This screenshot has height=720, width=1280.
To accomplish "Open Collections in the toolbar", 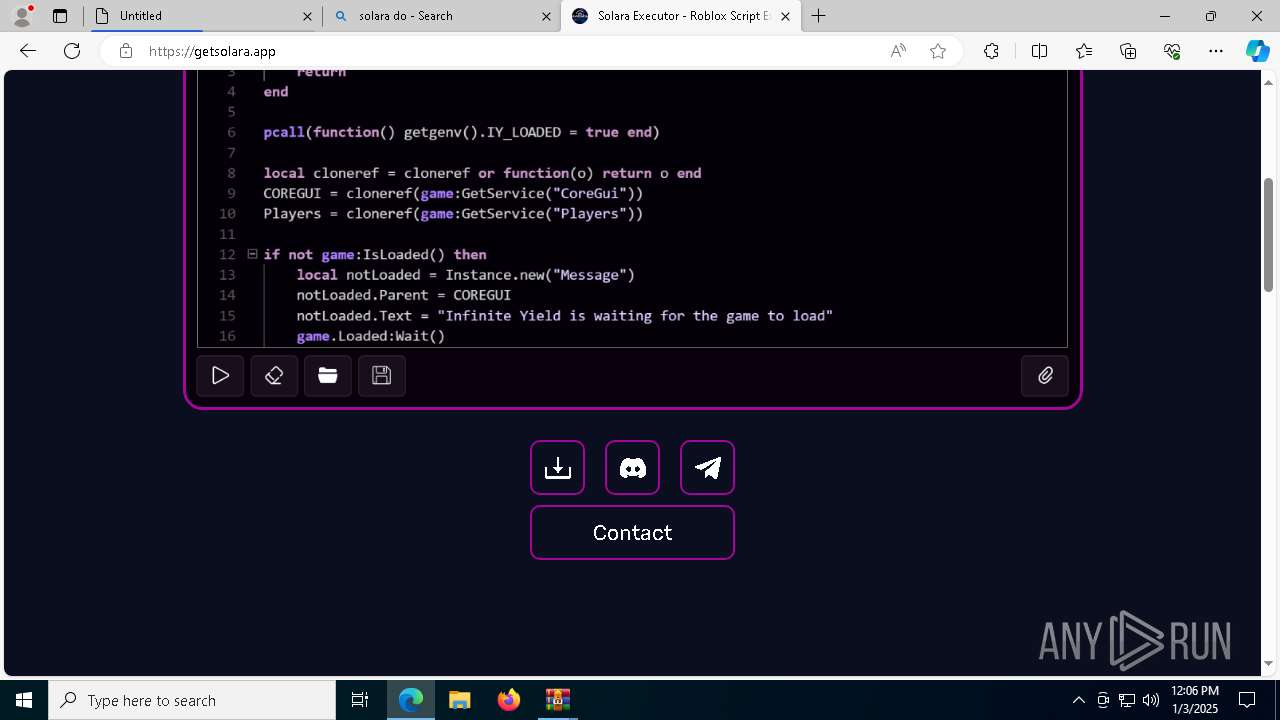I will [1128, 51].
